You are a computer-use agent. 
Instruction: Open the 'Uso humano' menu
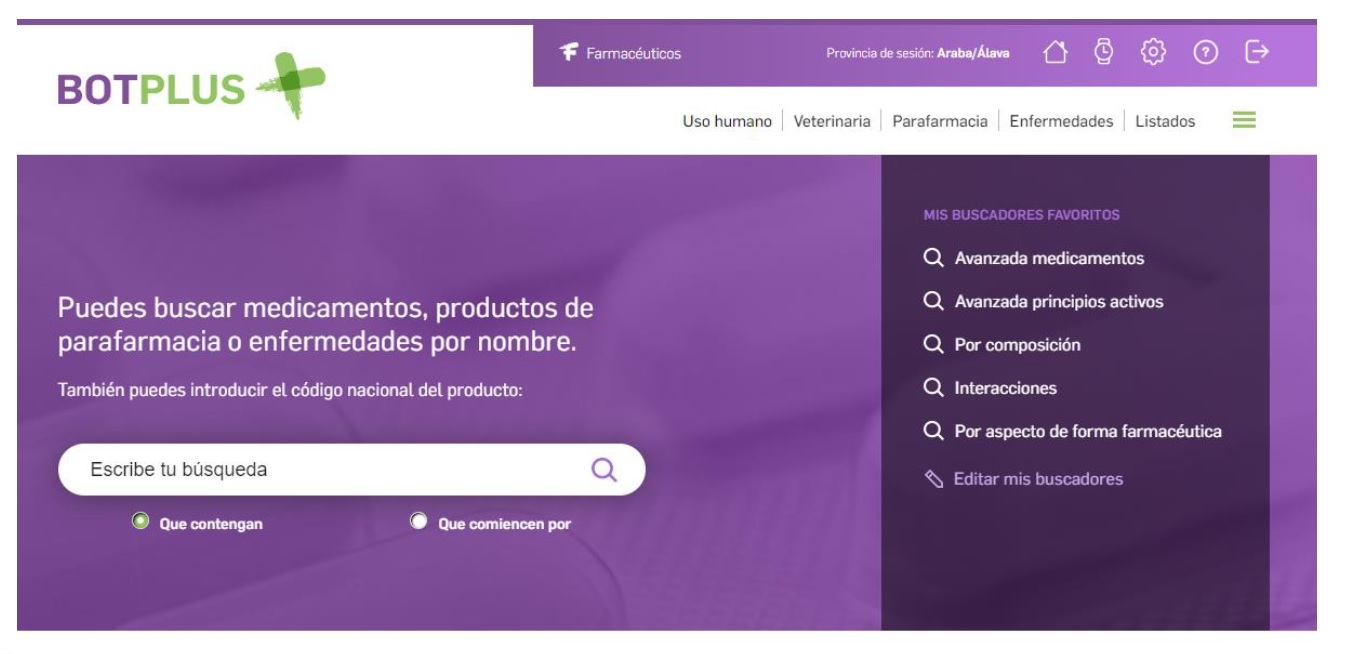[x=726, y=122]
